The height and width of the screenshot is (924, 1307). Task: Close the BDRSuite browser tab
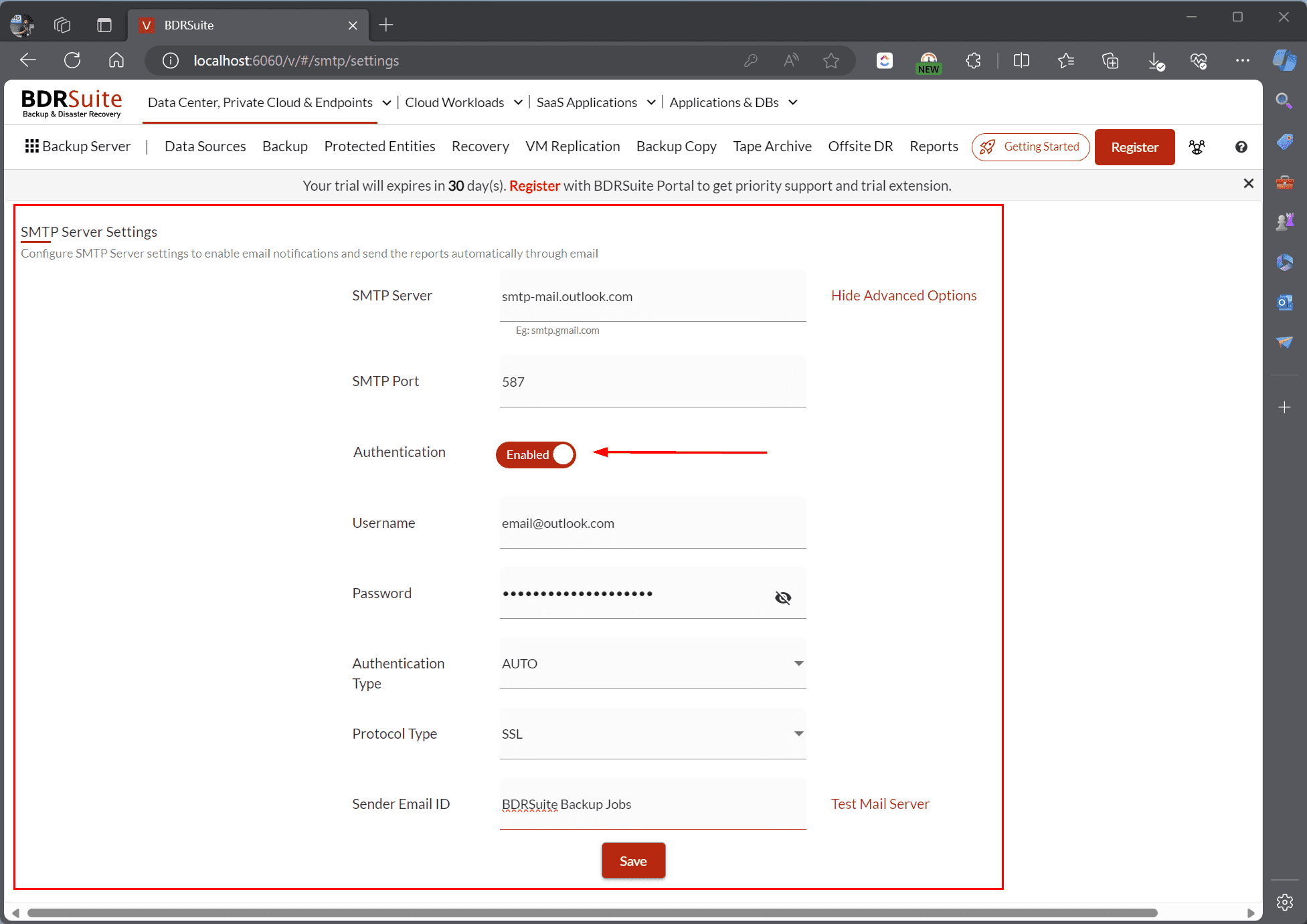[353, 25]
